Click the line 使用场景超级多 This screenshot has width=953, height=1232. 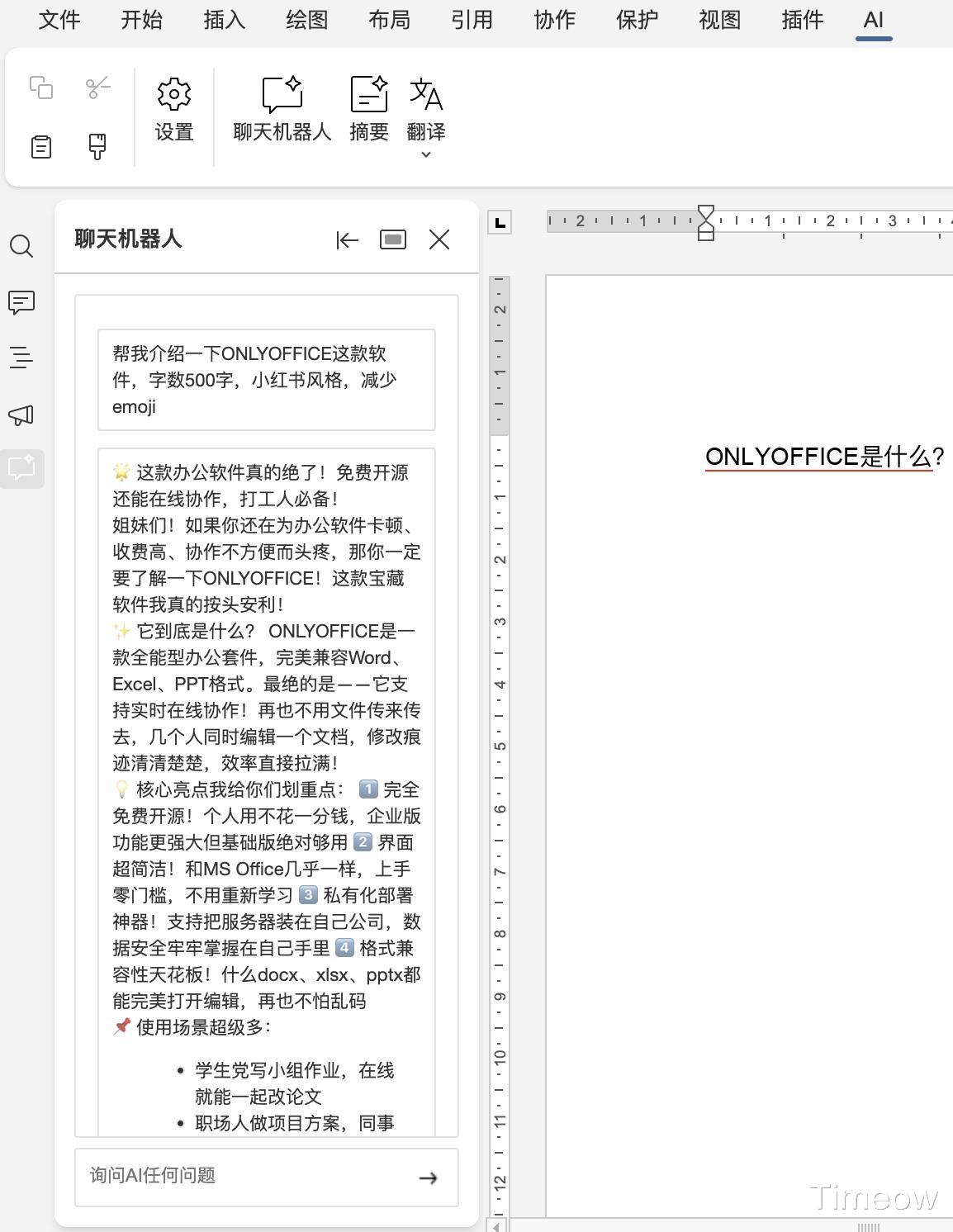click(192, 1027)
